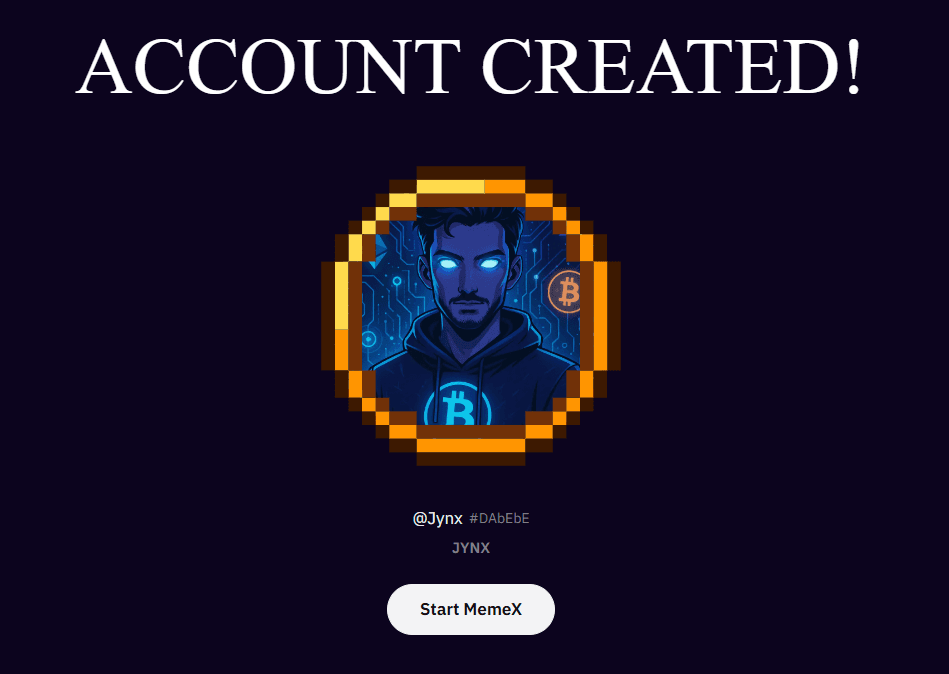Click the Ethereum diamond at the avatar's left edge

coord(381,251)
